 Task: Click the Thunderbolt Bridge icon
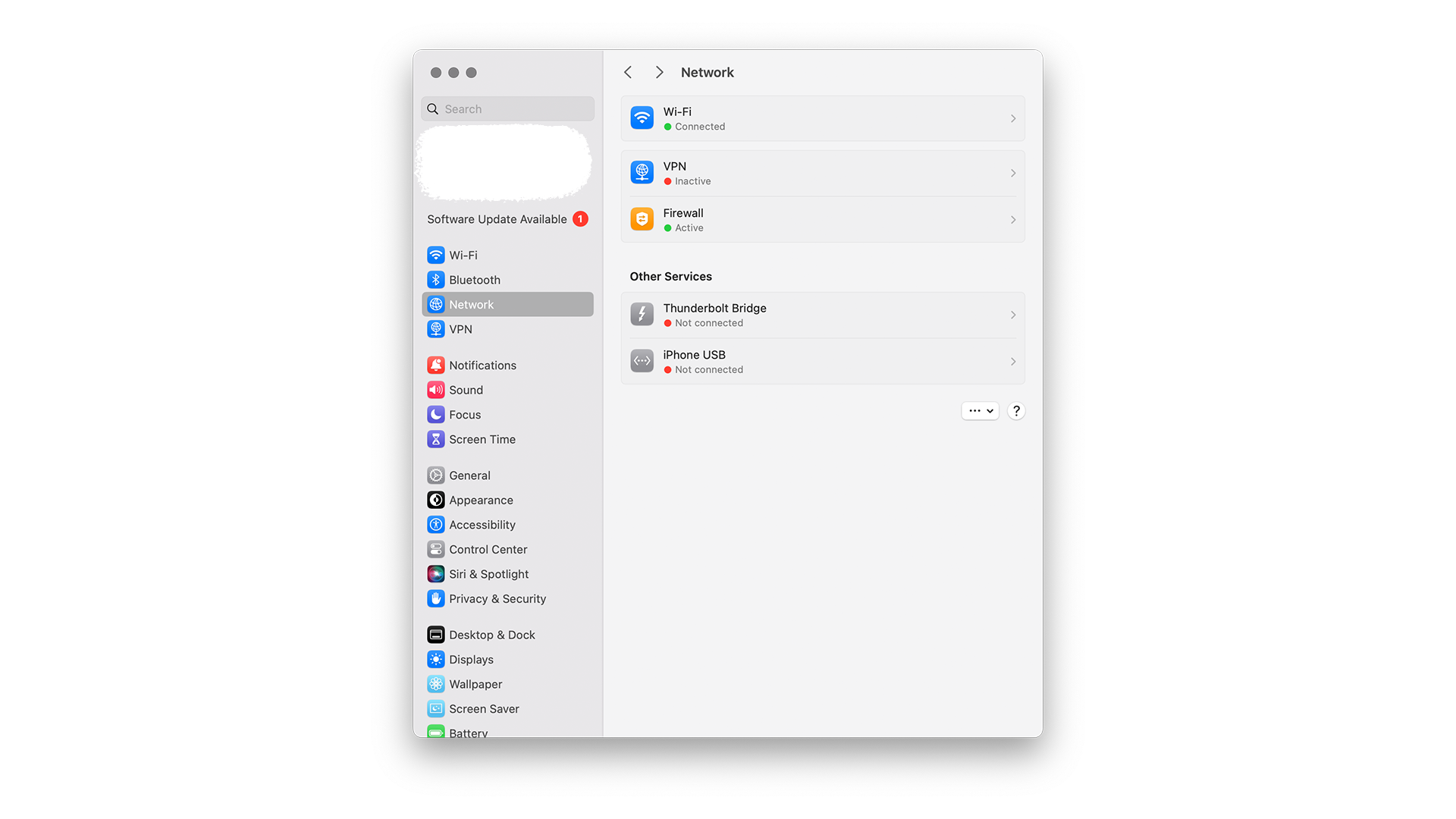click(640, 314)
